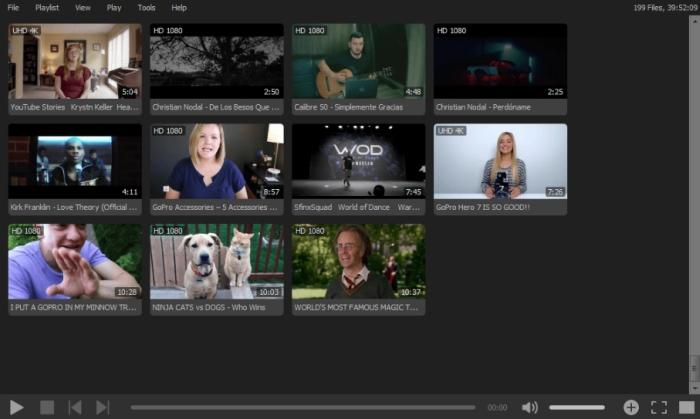This screenshot has width=700, height=419.
Task: Open the Playlist menu
Action: tap(47, 8)
